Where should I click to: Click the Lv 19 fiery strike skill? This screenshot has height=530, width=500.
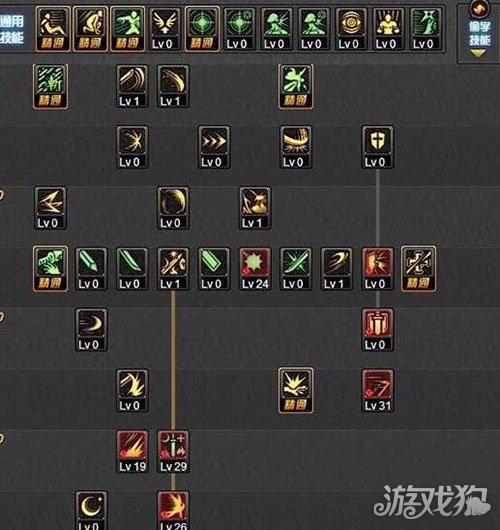click(x=132, y=452)
